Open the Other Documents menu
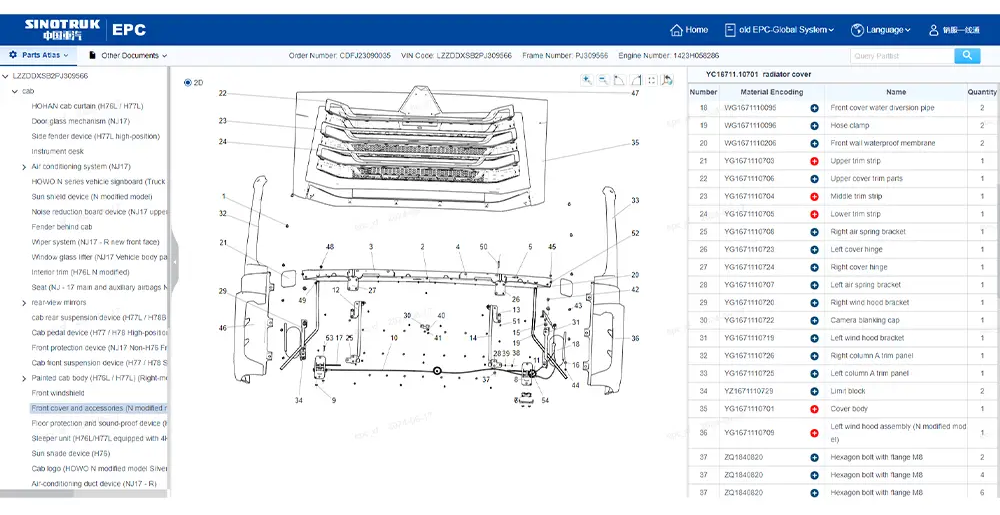Viewport: 1000px width, 515px height. pyautogui.click(x=128, y=56)
